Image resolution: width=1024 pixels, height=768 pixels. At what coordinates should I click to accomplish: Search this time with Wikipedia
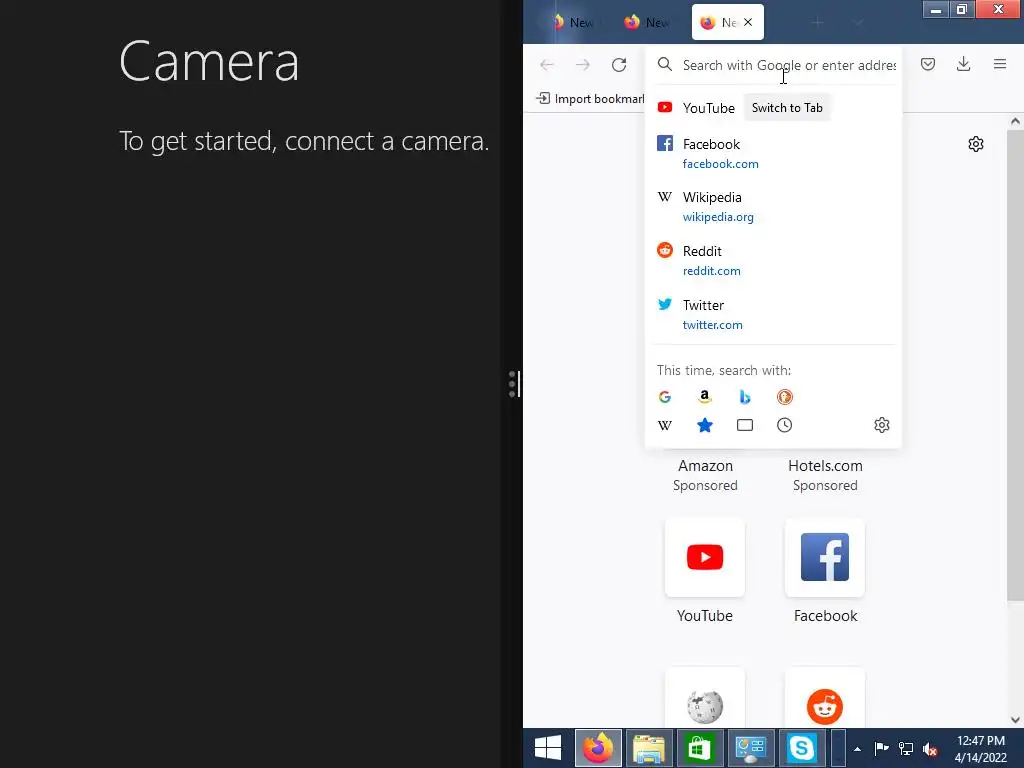tap(665, 425)
